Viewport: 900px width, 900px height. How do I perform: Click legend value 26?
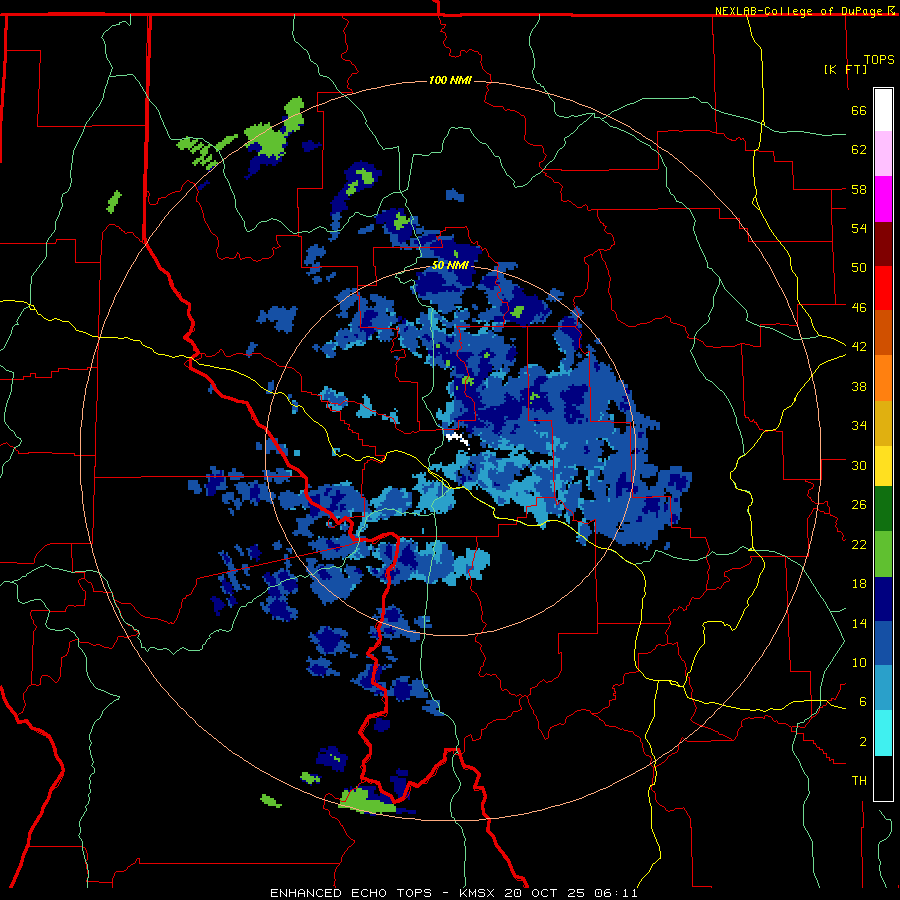coord(859,505)
